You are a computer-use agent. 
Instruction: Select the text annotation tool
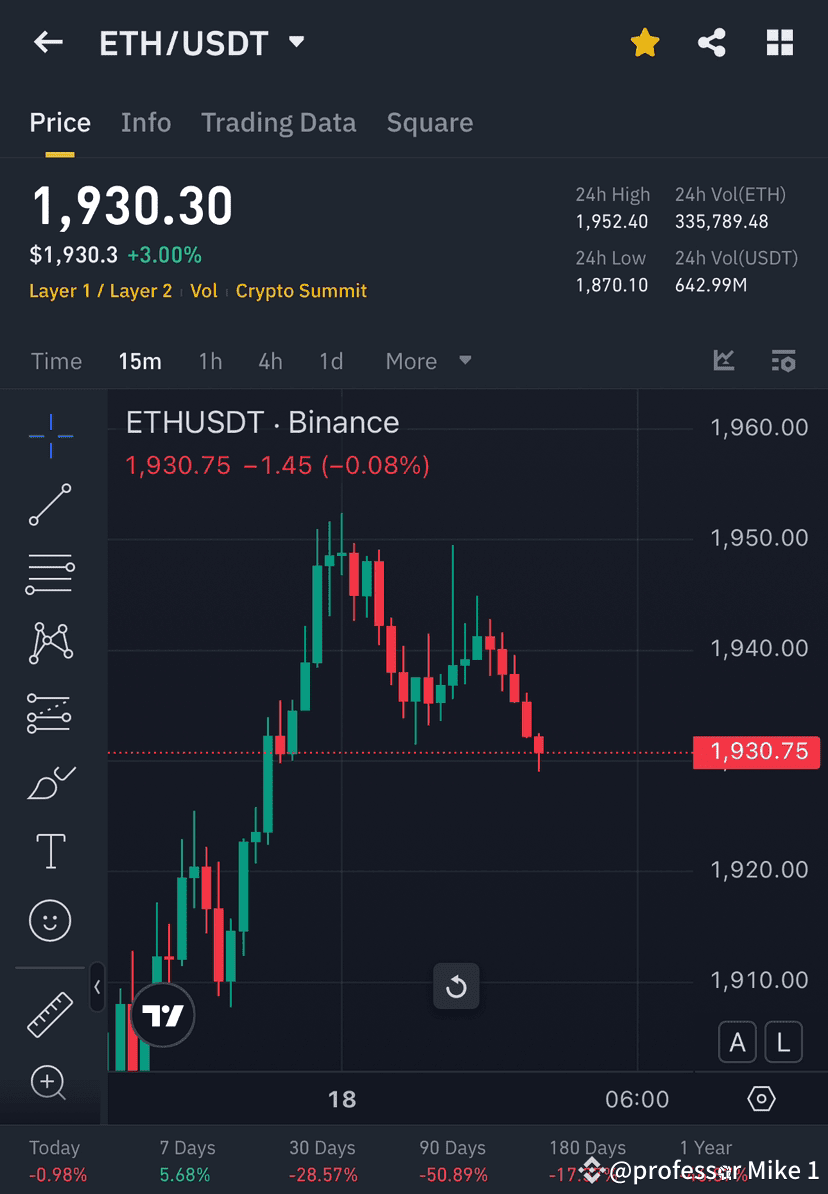[50, 850]
